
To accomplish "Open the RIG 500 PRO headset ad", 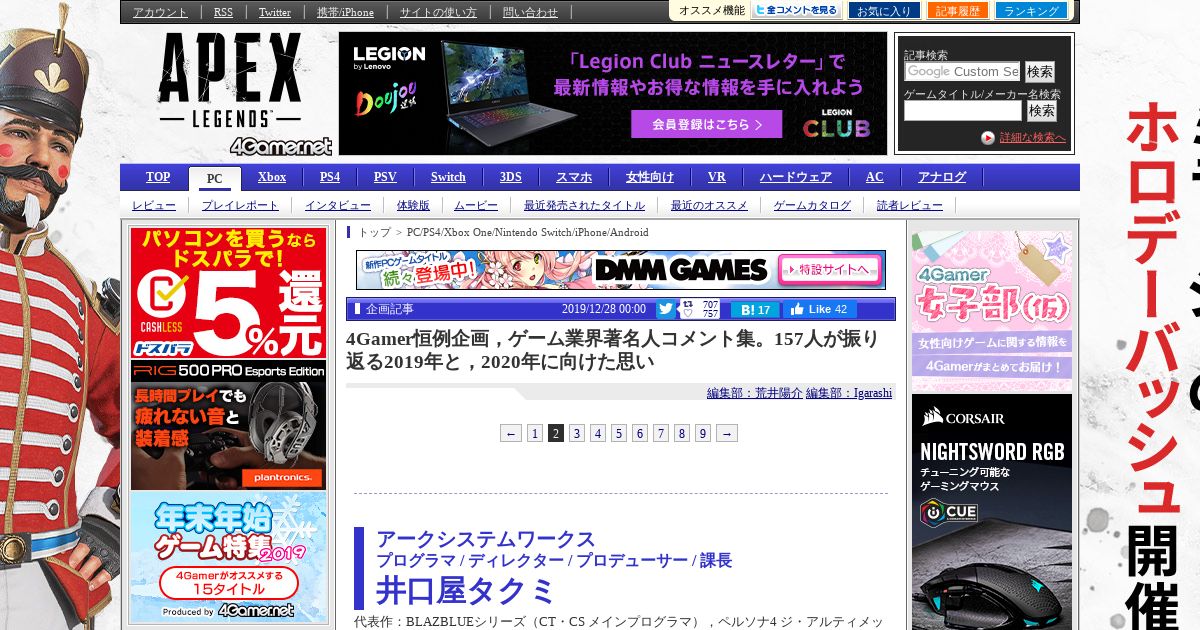I will (x=228, y=425).
